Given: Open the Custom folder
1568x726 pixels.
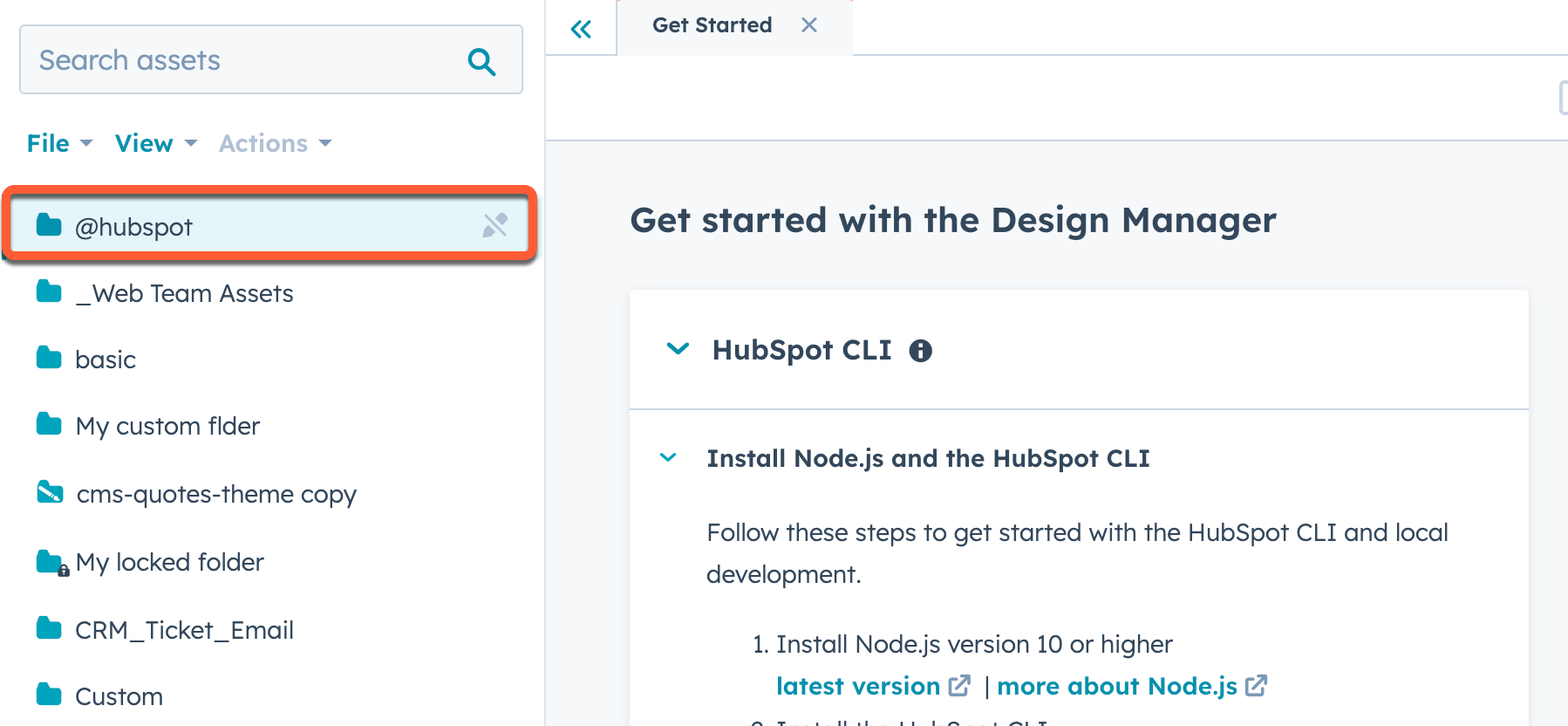Looking at the screenshot, I should (x=119, y=696).
